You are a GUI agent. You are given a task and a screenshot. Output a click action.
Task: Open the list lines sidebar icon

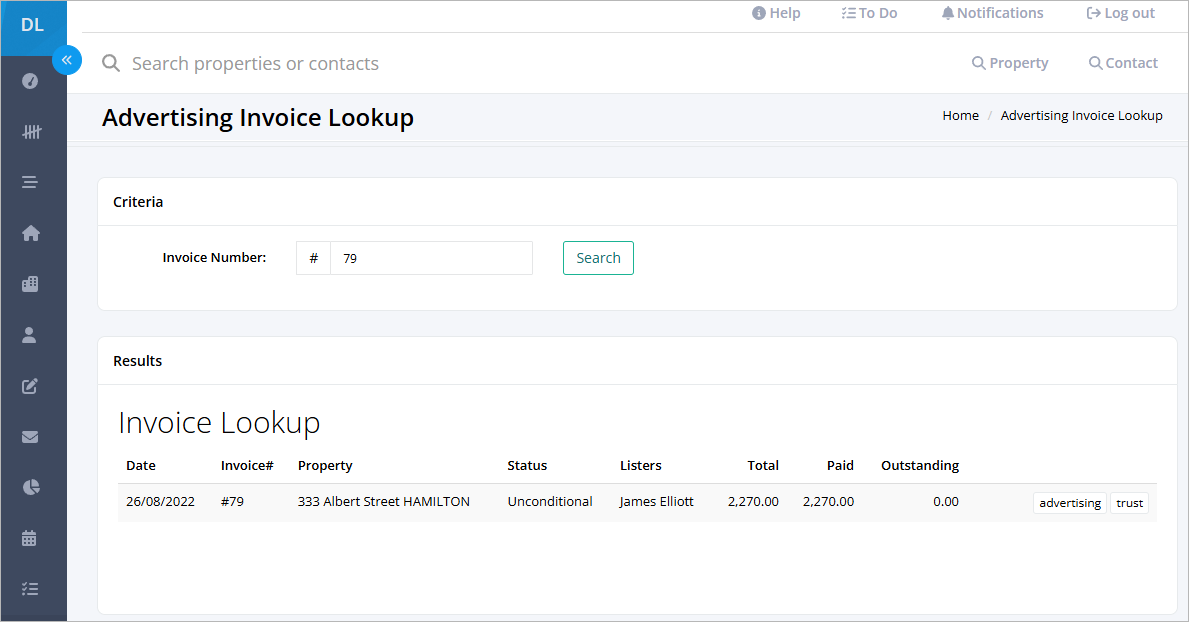[x=30, y=182]
